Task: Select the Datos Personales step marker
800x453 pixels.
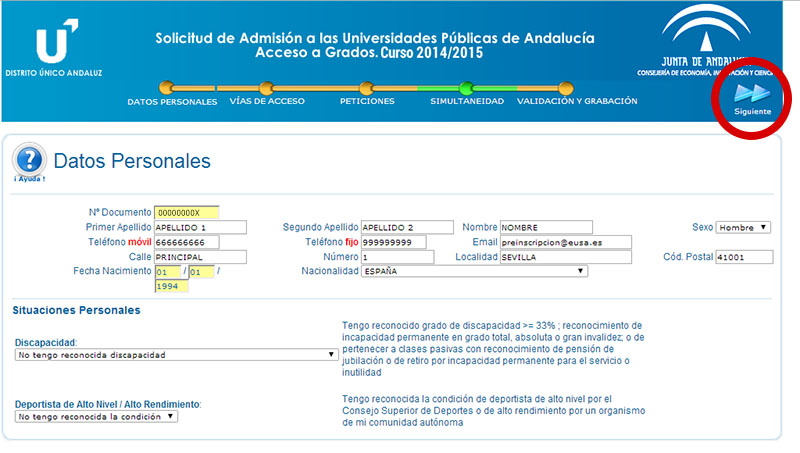Action: click(167, 89)
